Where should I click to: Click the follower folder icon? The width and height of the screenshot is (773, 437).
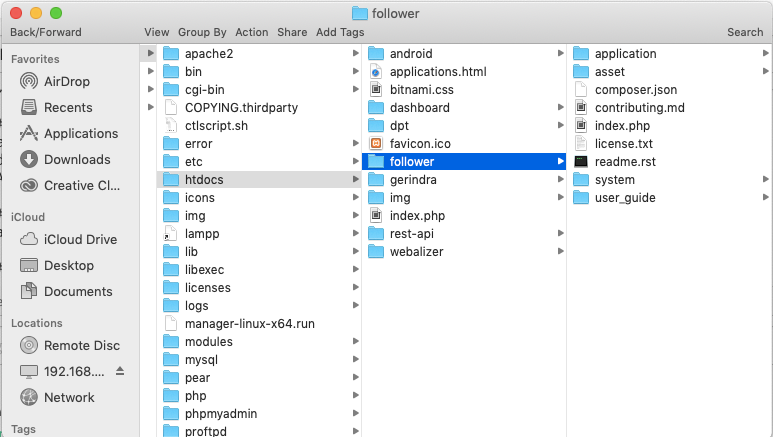click(376, 161)
